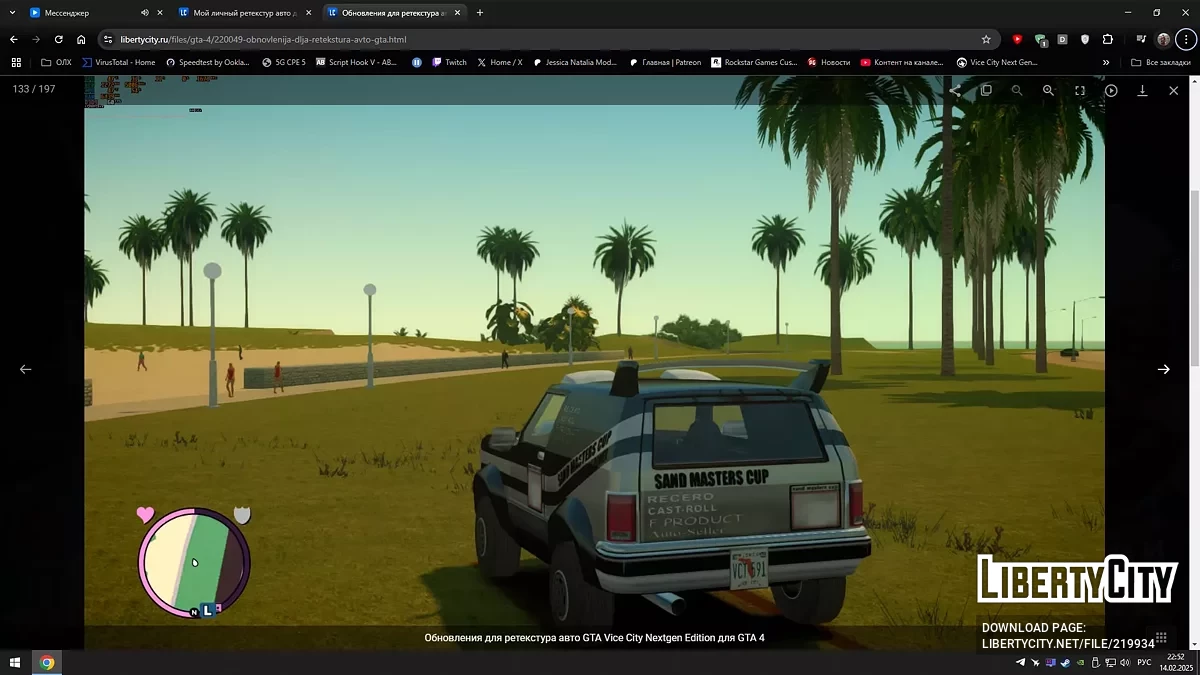The image size is (1200, 675).
Task: Open the thumbnails grid icon
Action: 1161,637
